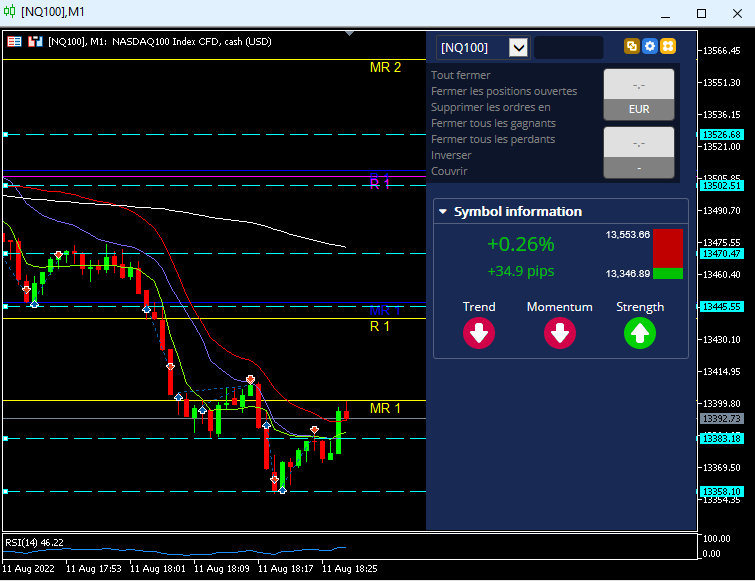The image size is (755, 581).
Task: Click the red arrow marker at 18:09 swing high
Action: (250, 380)
